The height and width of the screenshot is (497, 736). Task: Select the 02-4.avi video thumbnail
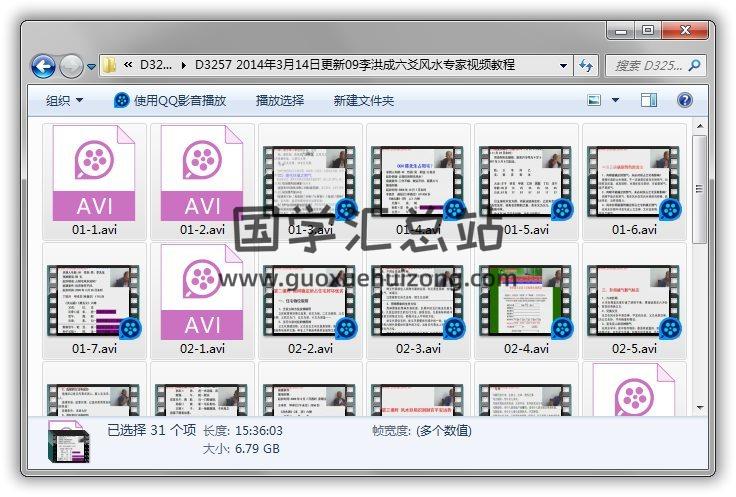(x=526, y=302)
